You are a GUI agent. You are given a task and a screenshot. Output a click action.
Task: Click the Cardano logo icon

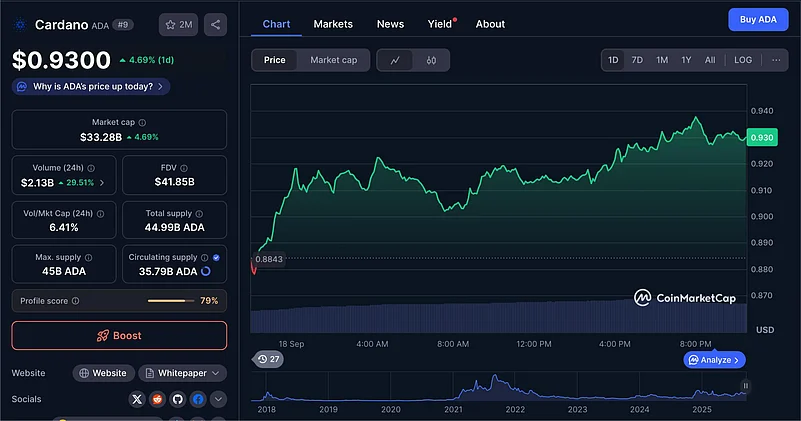20,25
